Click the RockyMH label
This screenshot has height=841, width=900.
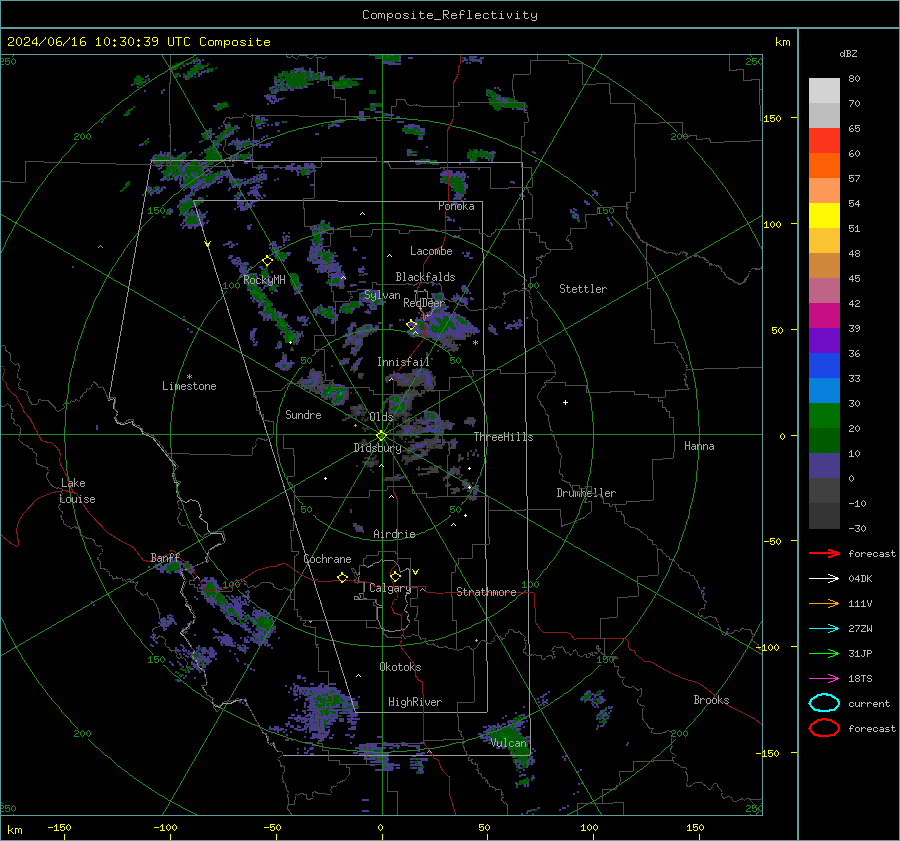pos(264,280)
